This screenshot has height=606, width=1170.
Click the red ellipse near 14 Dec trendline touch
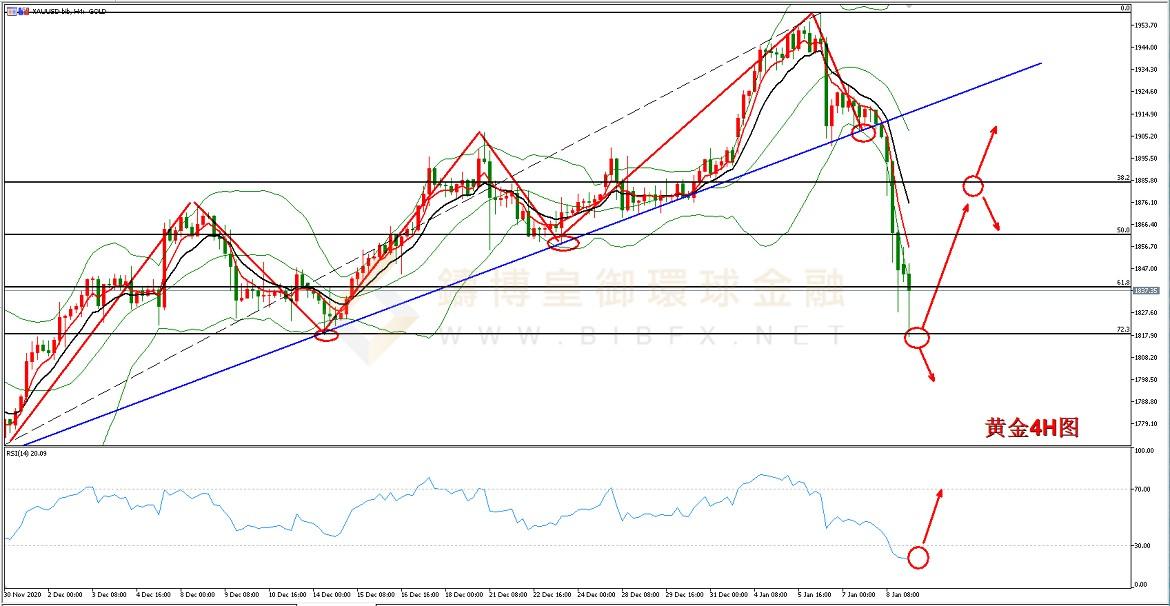pyautogui.click(x=327, y=335)
